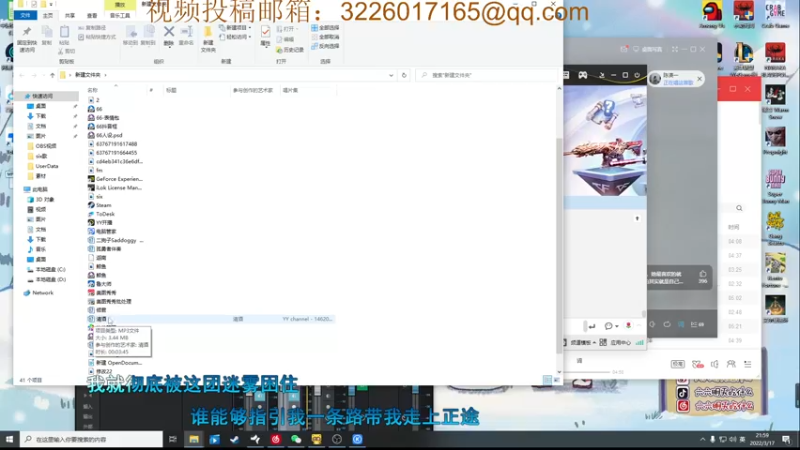Select the 66人设.psd file
Viewport: 800px width, 450px height.
pos(105,135)
